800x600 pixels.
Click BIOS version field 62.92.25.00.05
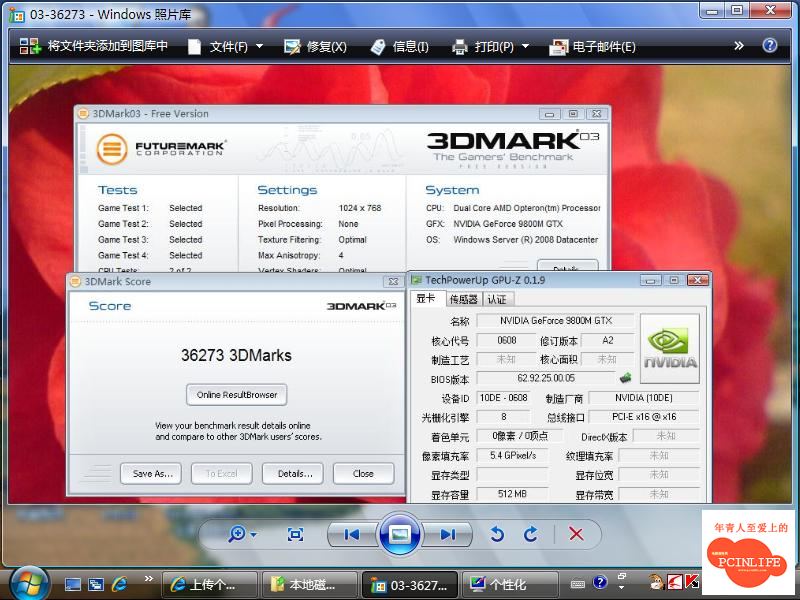coord(546,378)
